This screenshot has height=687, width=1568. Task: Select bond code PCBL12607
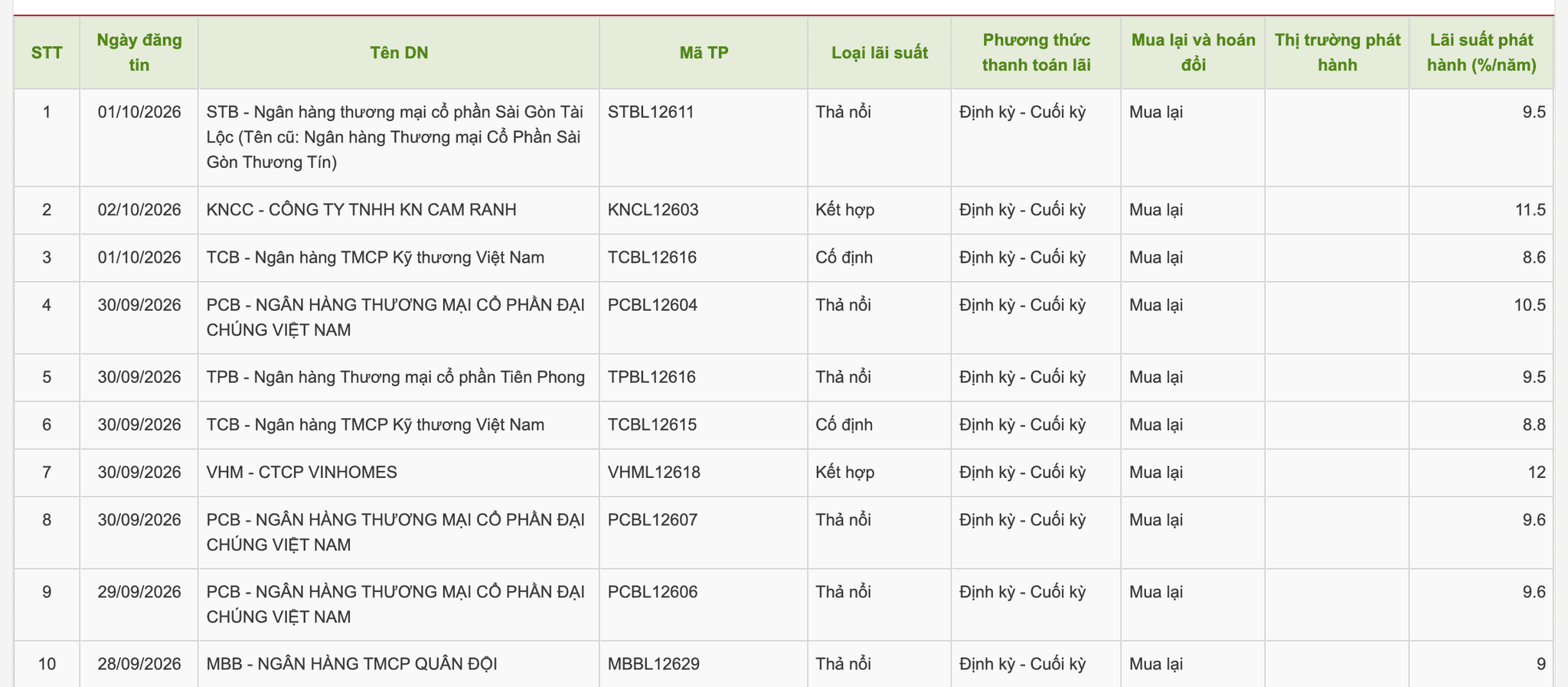click(652, 520)
